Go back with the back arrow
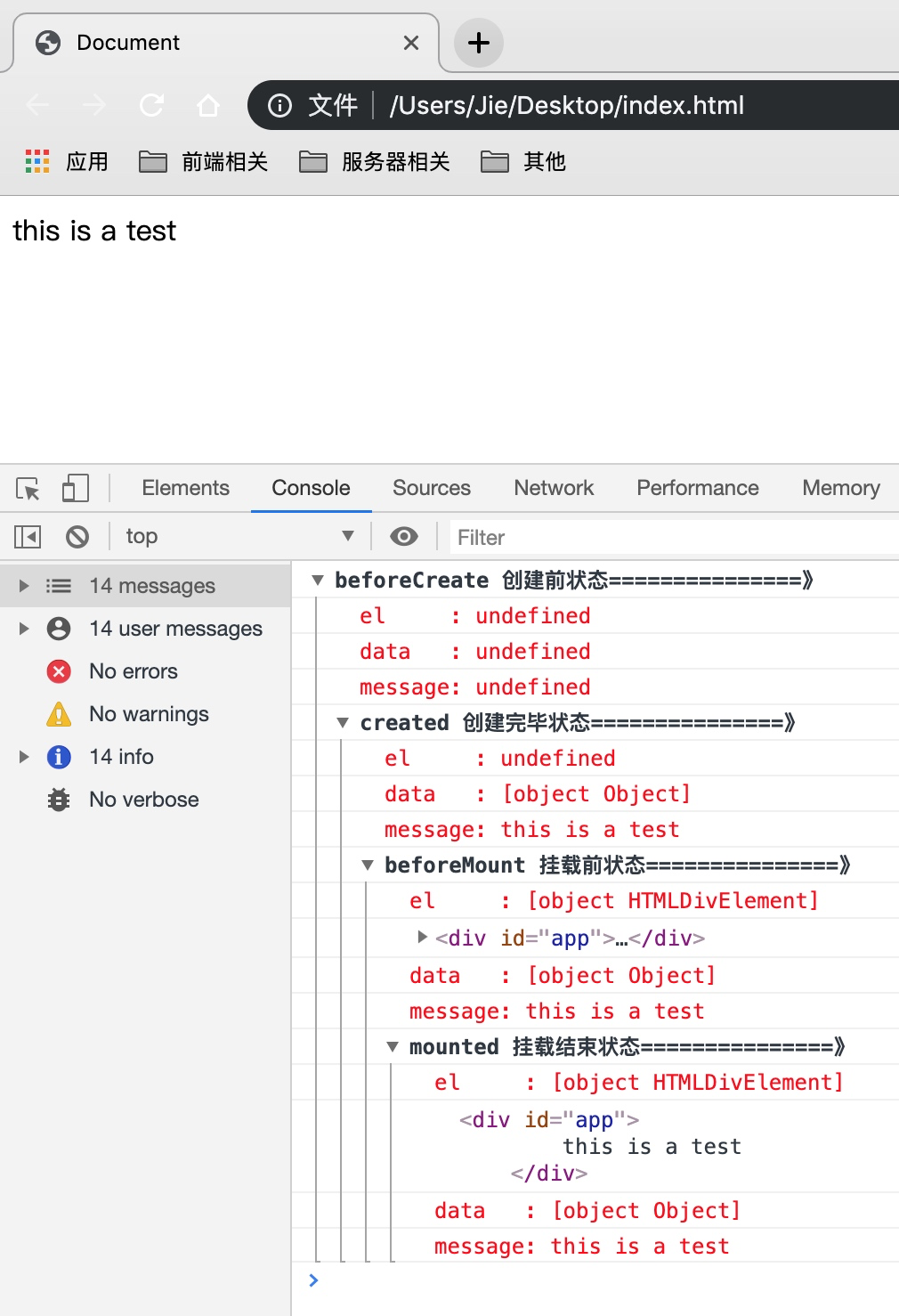899x1316 pixels. pyautogui.click(x=37, y=105)
